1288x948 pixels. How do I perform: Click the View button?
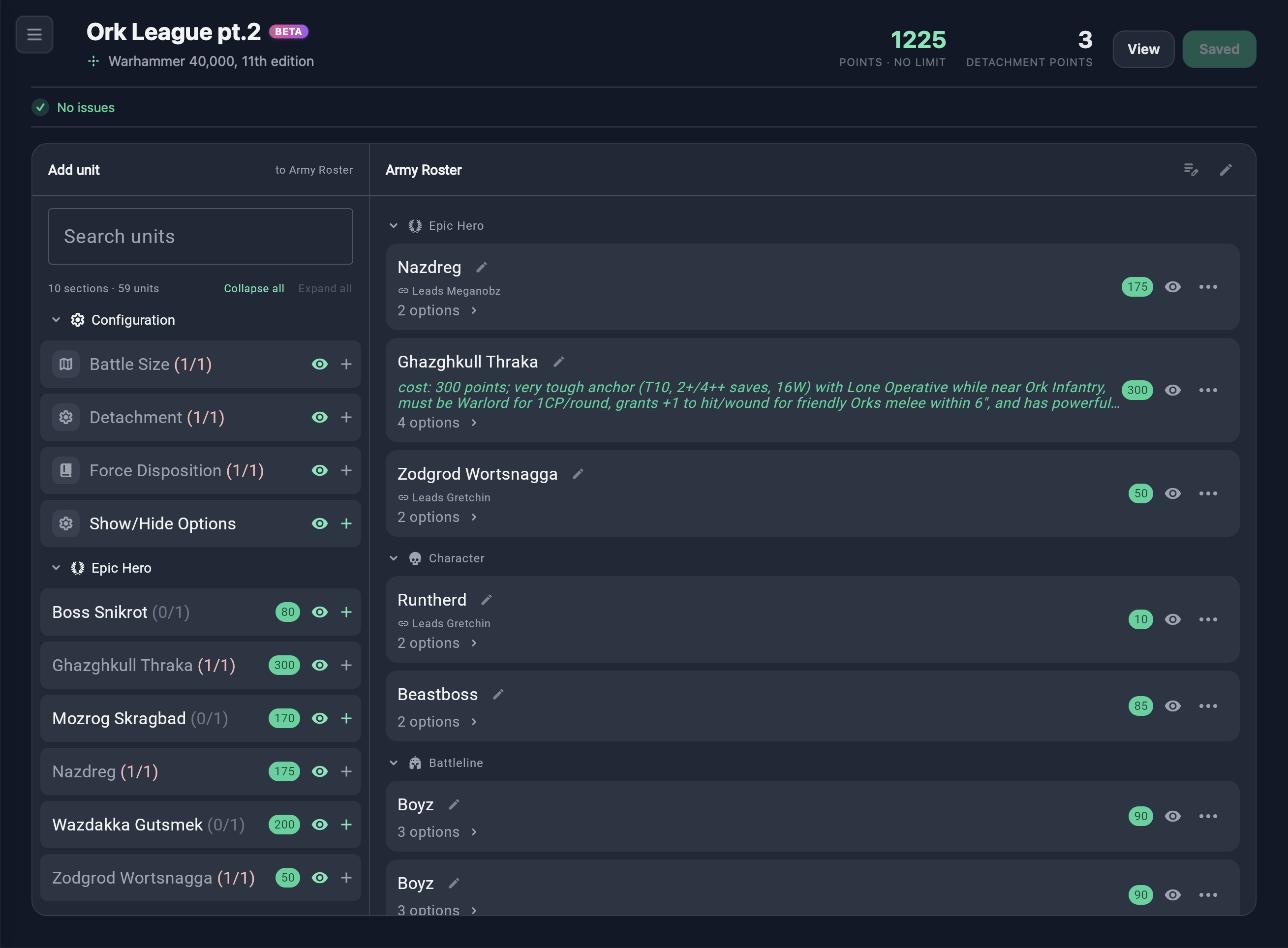pyautogui.click(x=1143, y=49)
